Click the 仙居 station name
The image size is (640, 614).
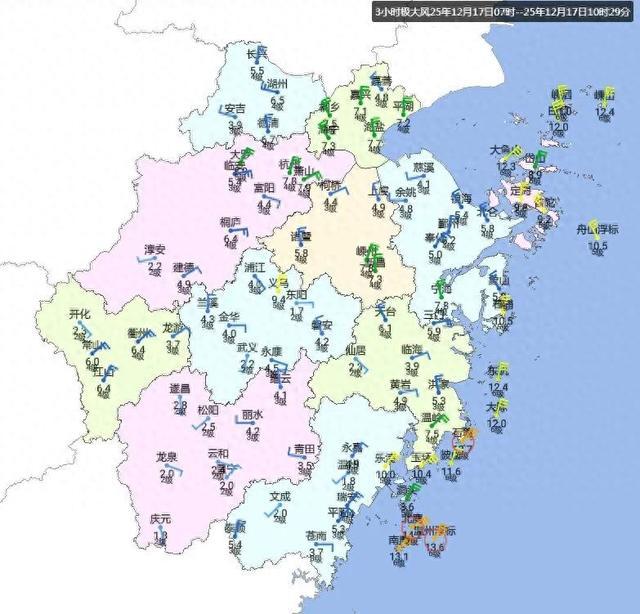(x=356, y=350)
